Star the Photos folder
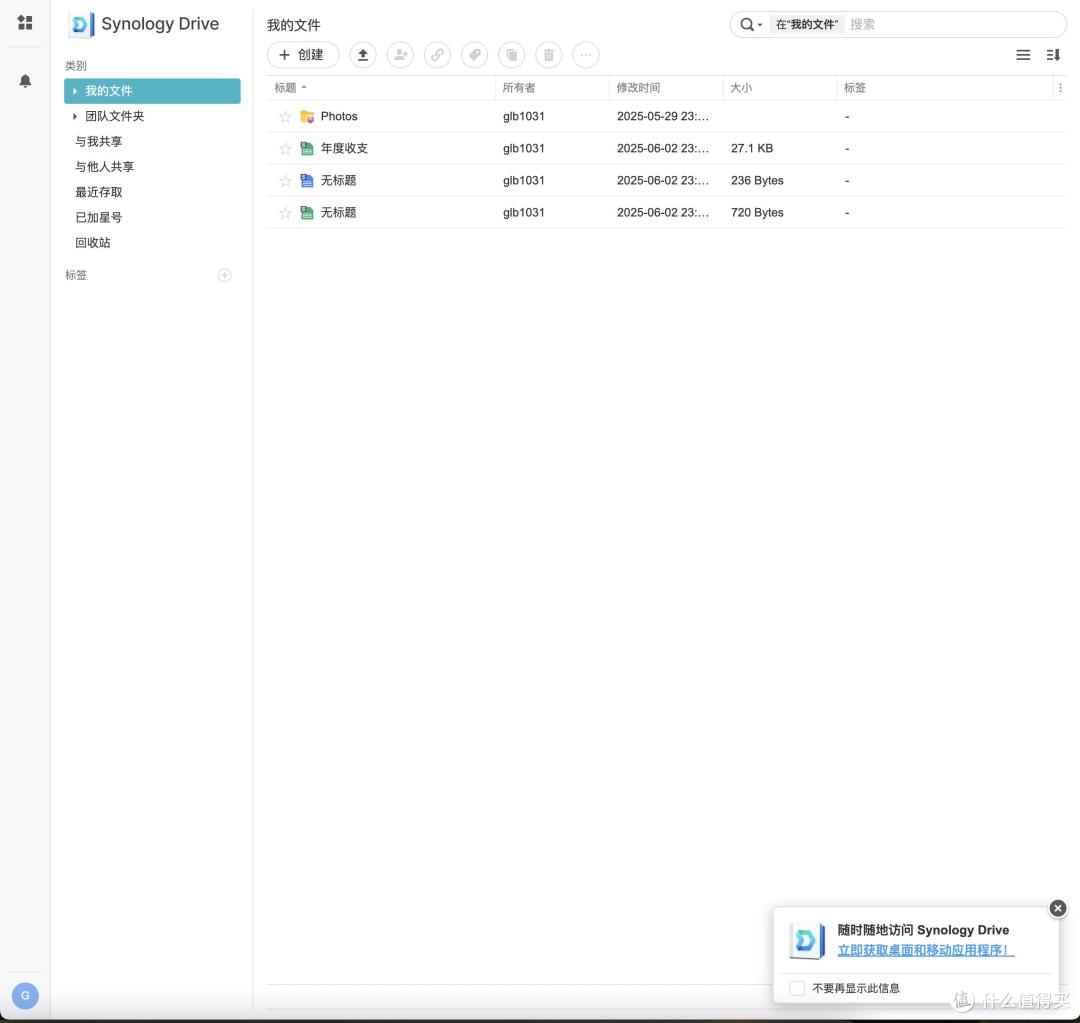 (x=285, y=116)
